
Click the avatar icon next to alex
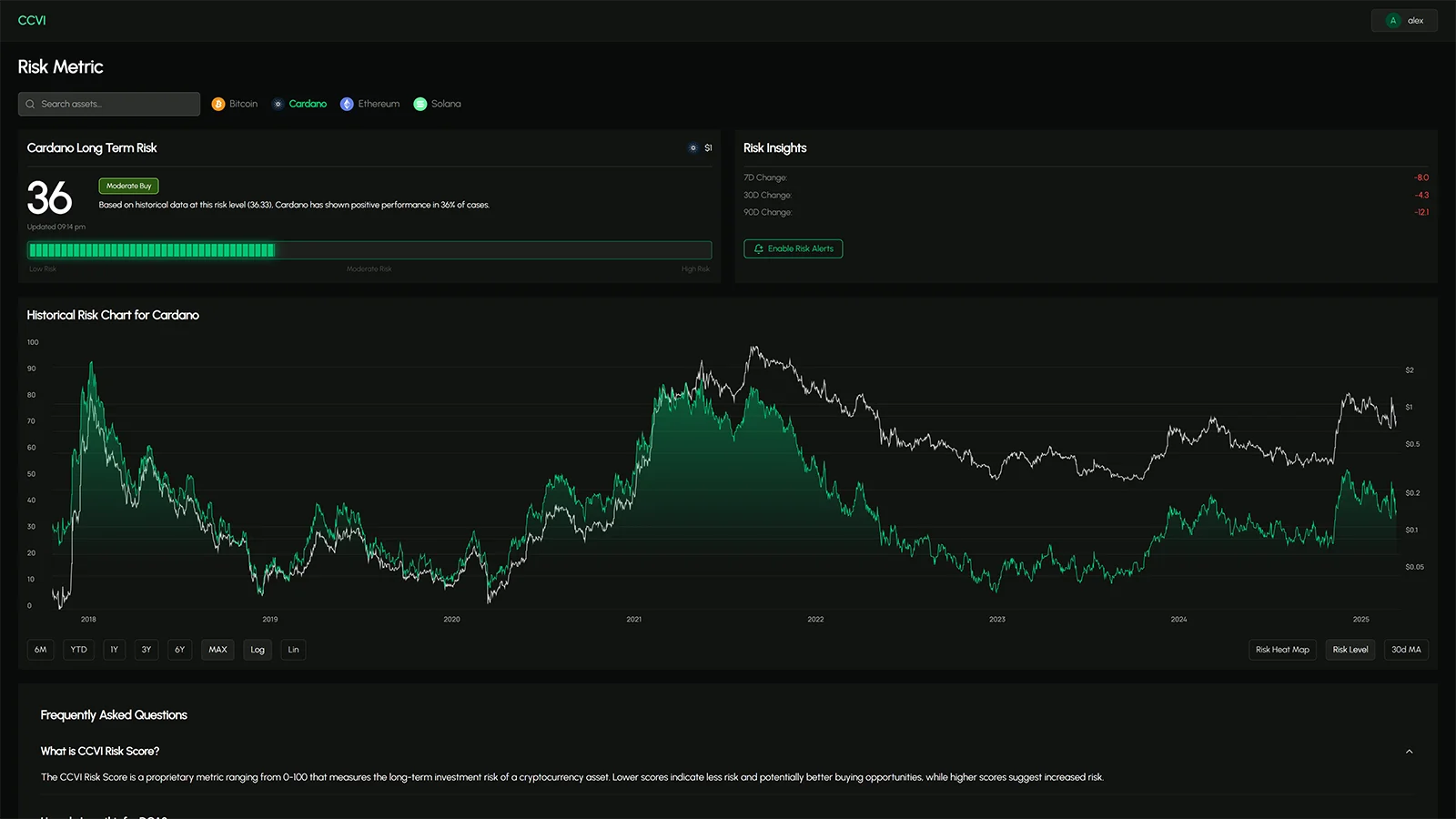click(x=1391, y=20)
